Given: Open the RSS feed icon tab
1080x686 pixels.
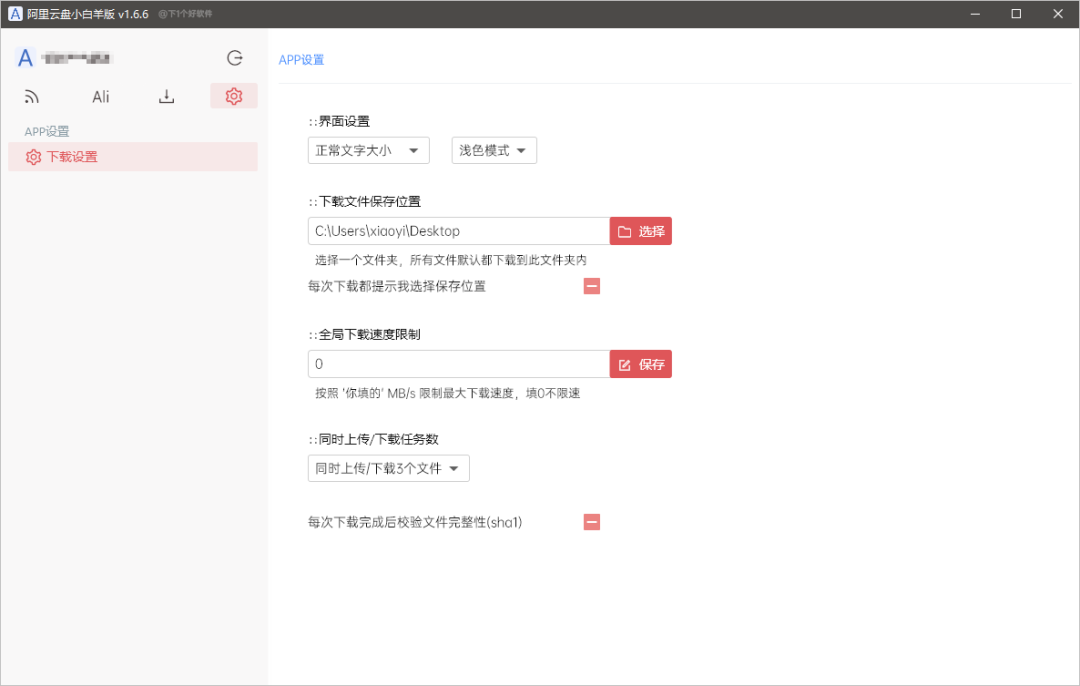Looking at the screenshot, I should (x=32, y=97).
